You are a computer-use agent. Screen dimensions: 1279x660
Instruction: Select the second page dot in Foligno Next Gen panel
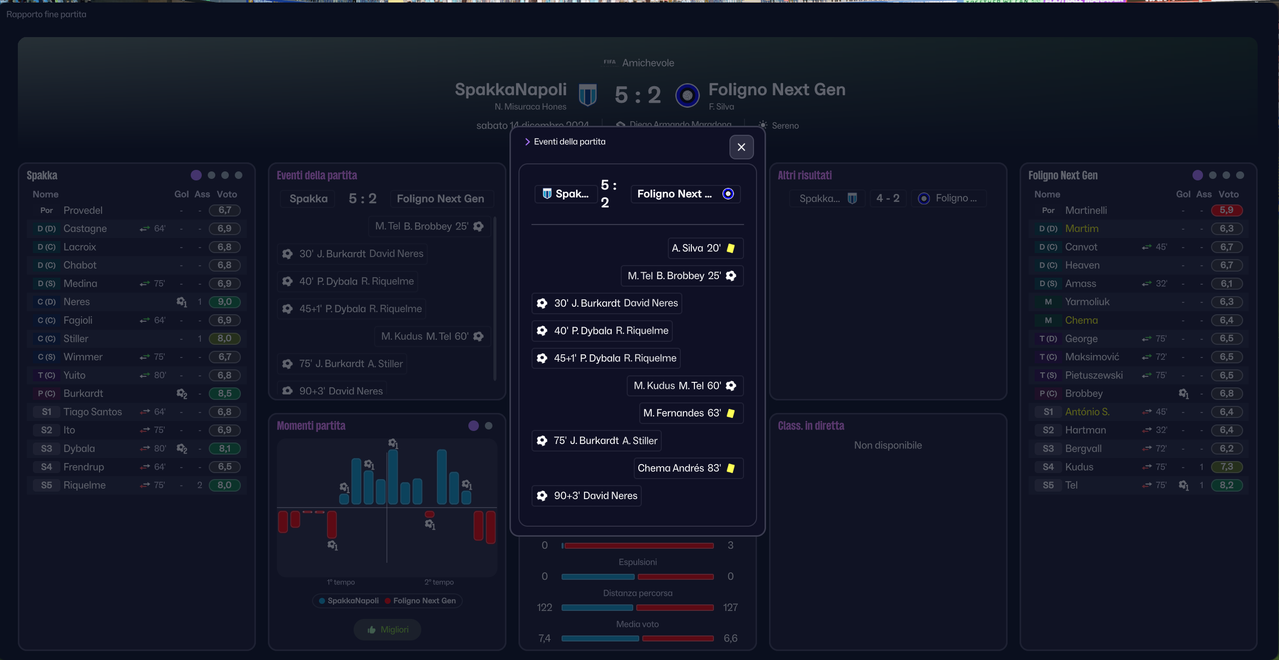point(1213,175)
